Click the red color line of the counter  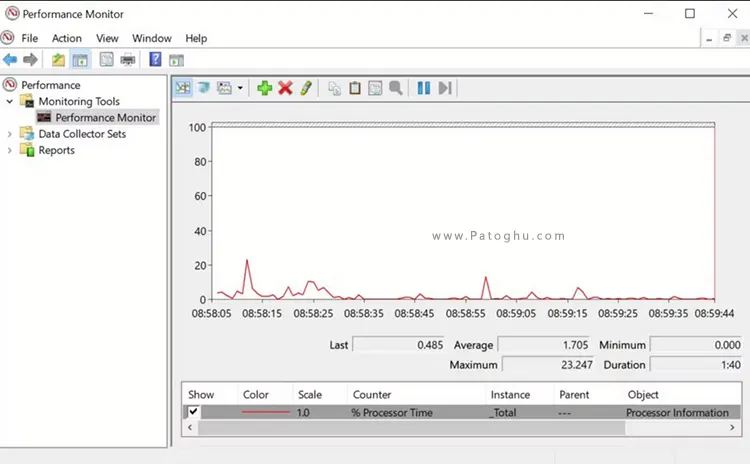coord(265,412)
